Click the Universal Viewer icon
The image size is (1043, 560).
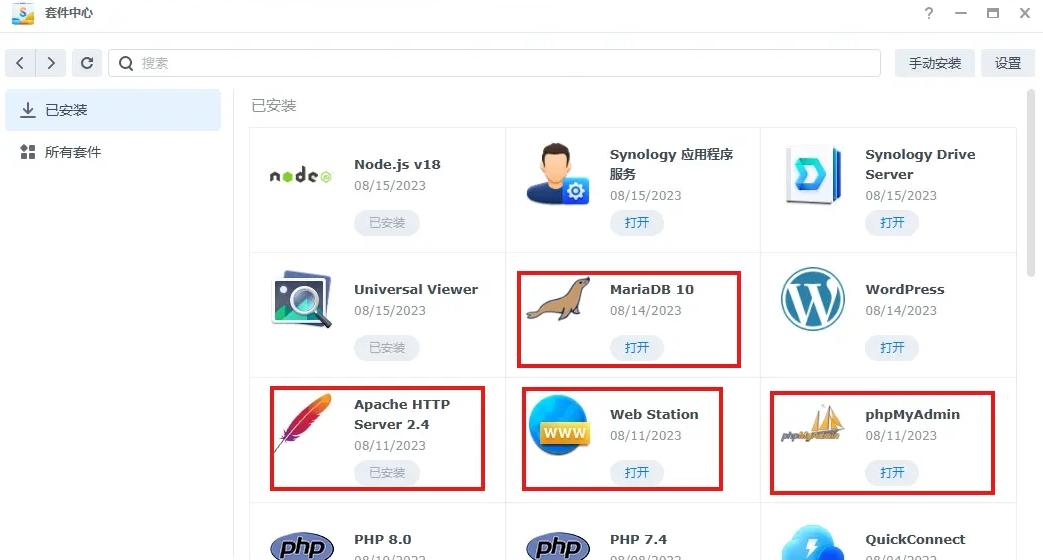pos(302,299)
